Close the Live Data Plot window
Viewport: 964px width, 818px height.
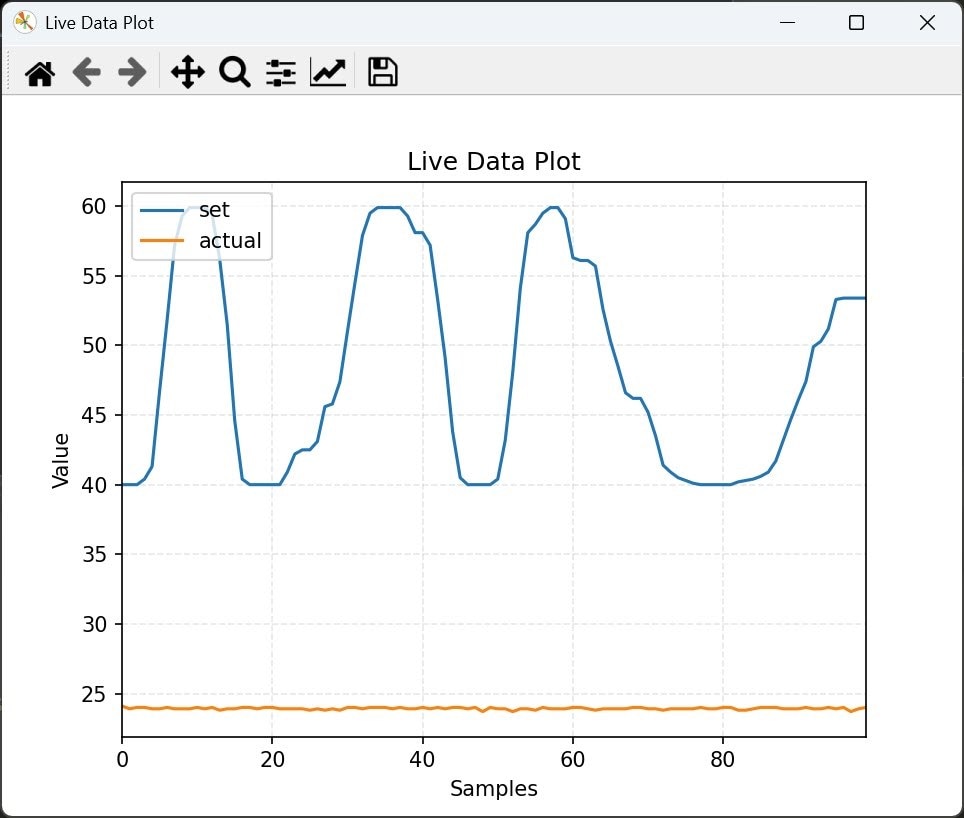tap(926, 22)
